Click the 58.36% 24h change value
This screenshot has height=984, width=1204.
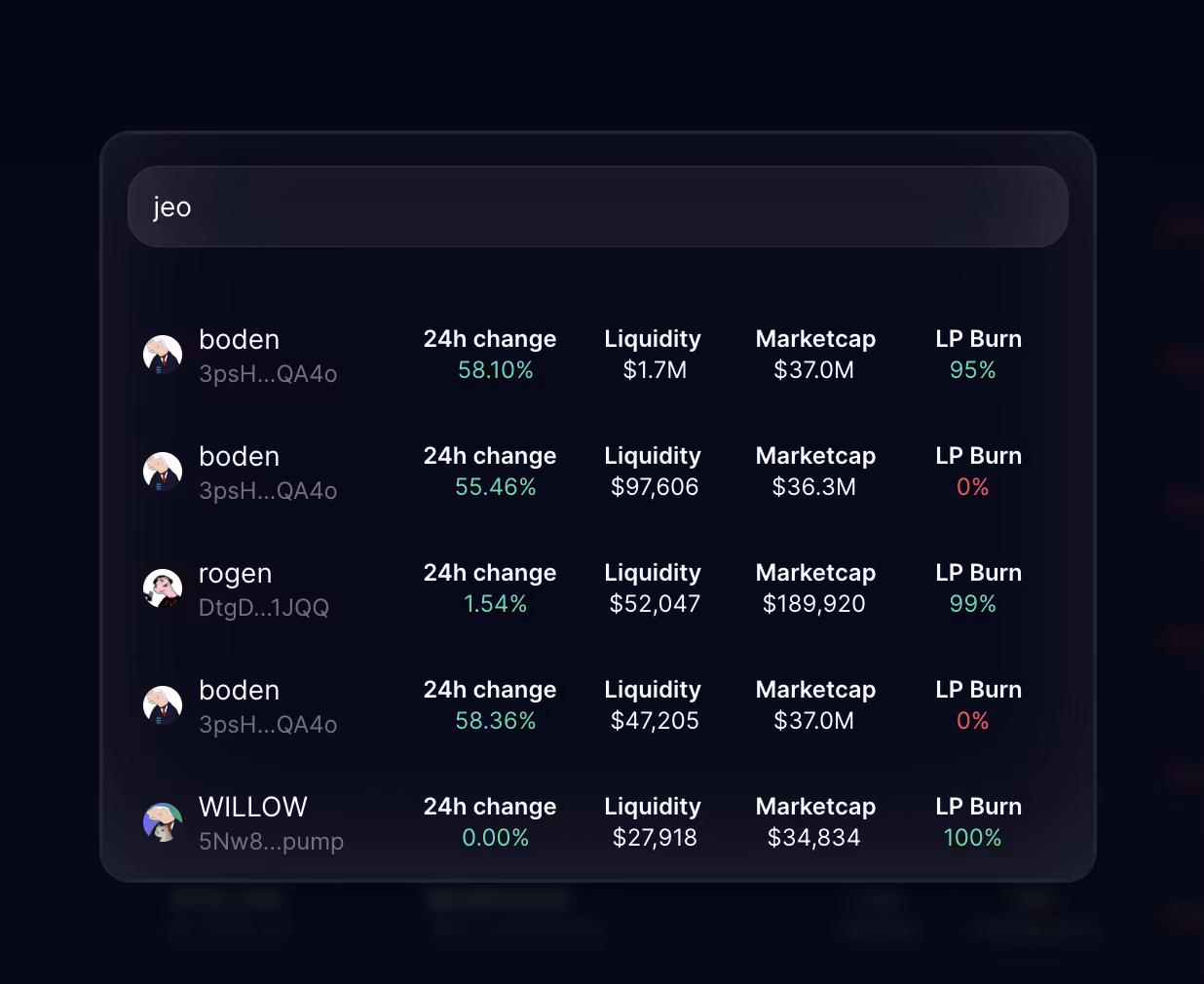tap(495, 721)
